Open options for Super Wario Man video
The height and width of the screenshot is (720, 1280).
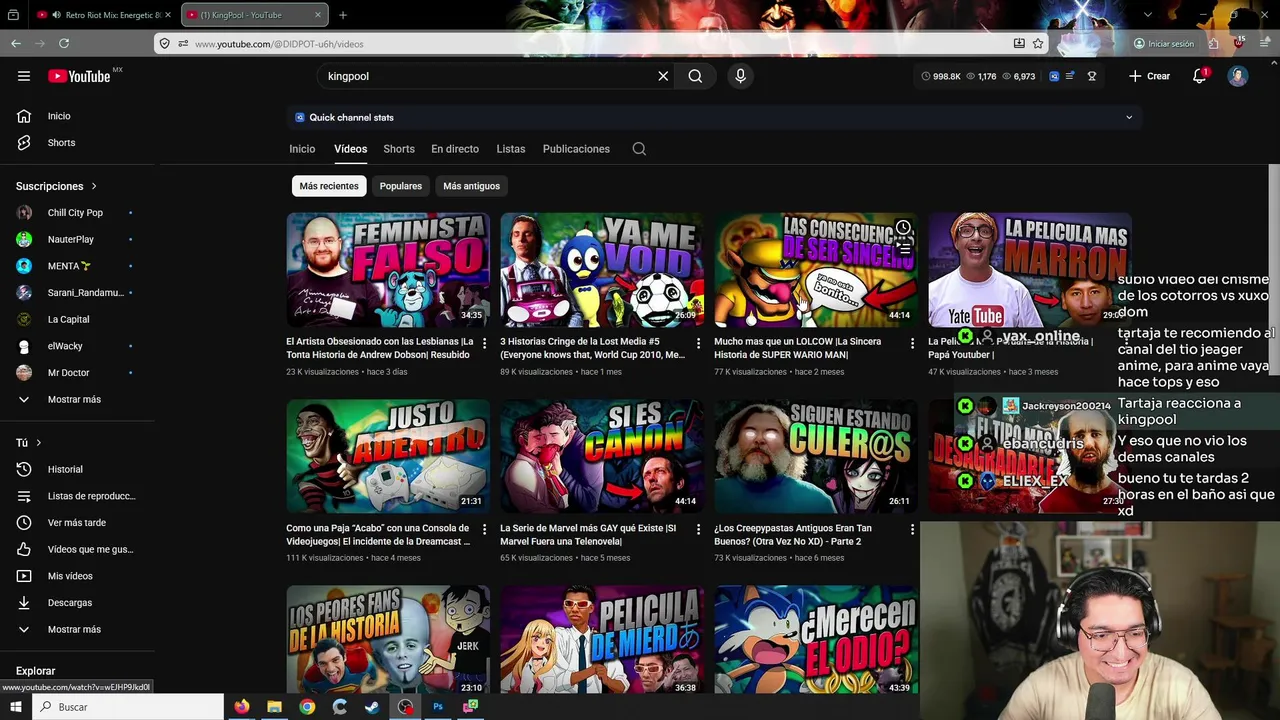click(911, 343)
